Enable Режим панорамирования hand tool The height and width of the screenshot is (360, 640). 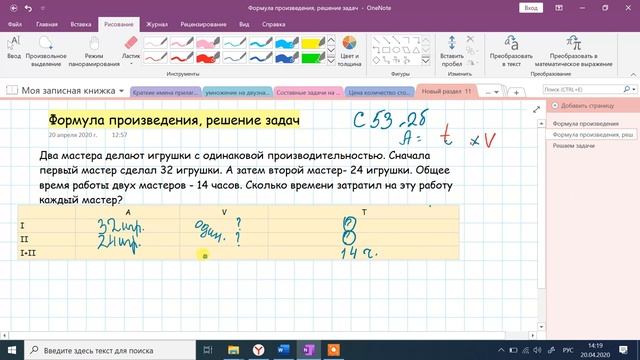point(94,51)
